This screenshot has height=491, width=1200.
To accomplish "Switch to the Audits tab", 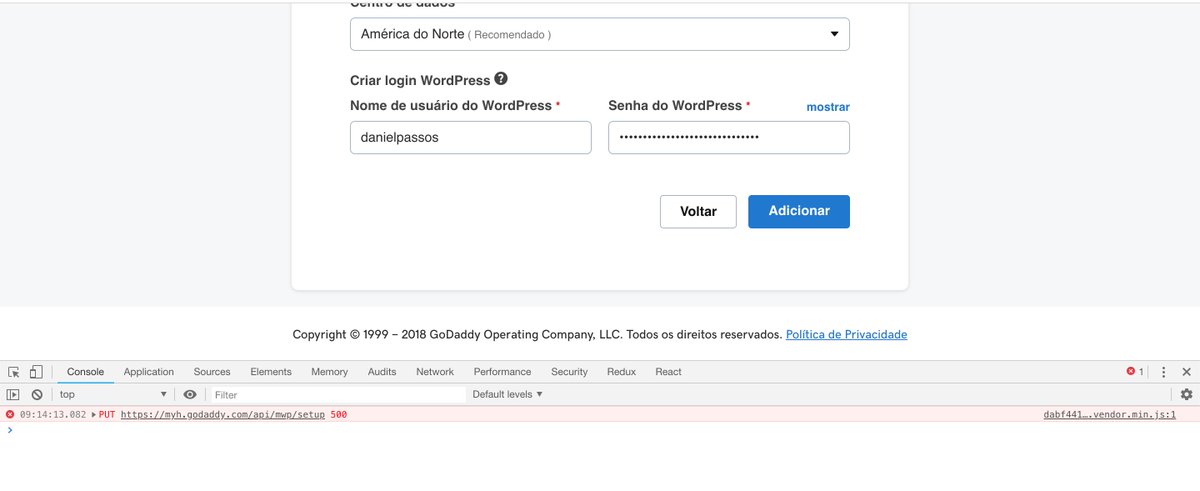I will coord(382,372).
